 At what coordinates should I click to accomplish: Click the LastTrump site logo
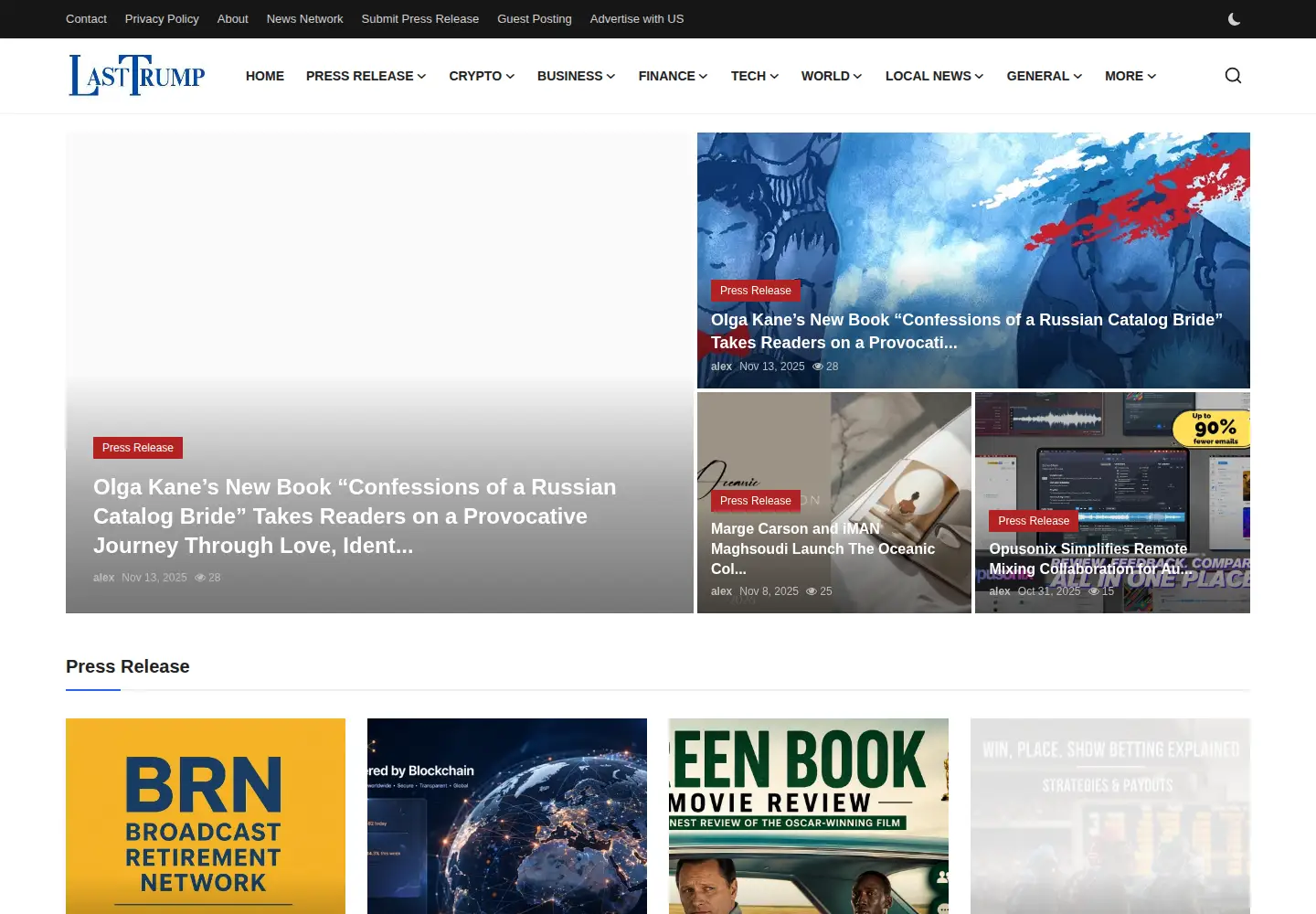137,76
